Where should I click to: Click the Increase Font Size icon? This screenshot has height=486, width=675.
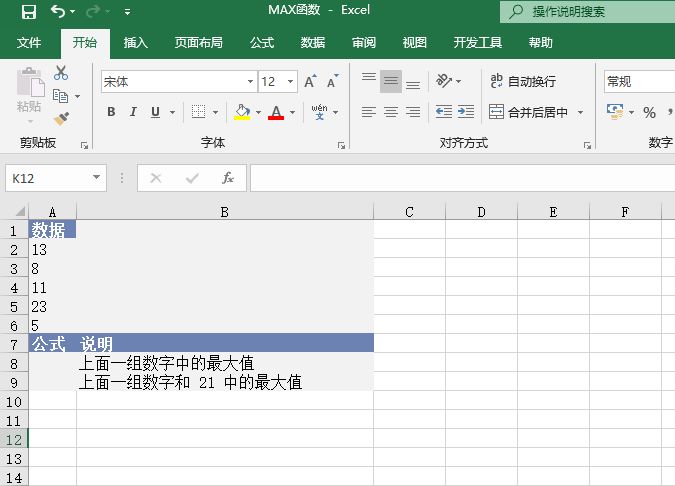[x=310, y=81]
